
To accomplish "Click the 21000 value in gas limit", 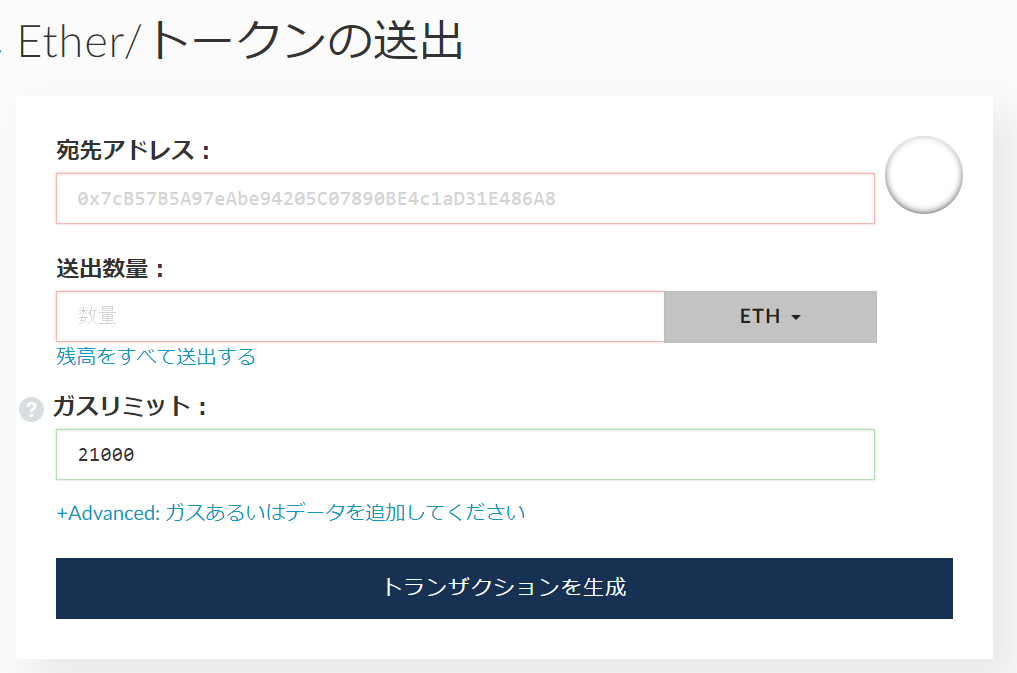I will click(106, 455).
